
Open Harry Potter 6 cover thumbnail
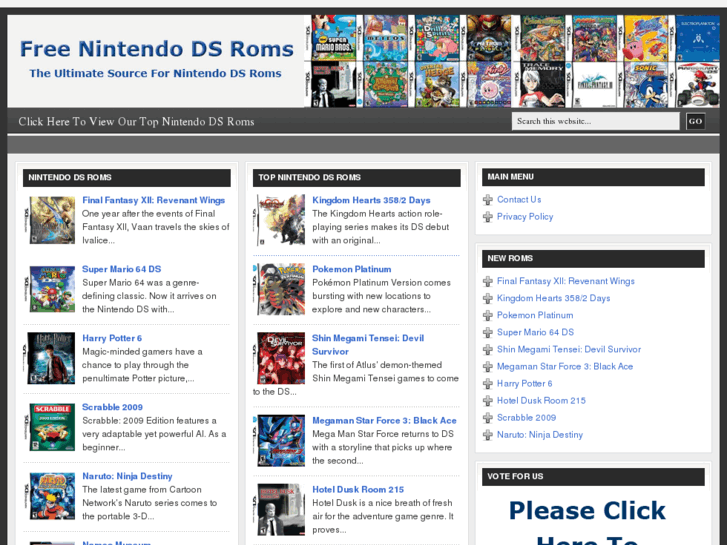coord(50,358)
